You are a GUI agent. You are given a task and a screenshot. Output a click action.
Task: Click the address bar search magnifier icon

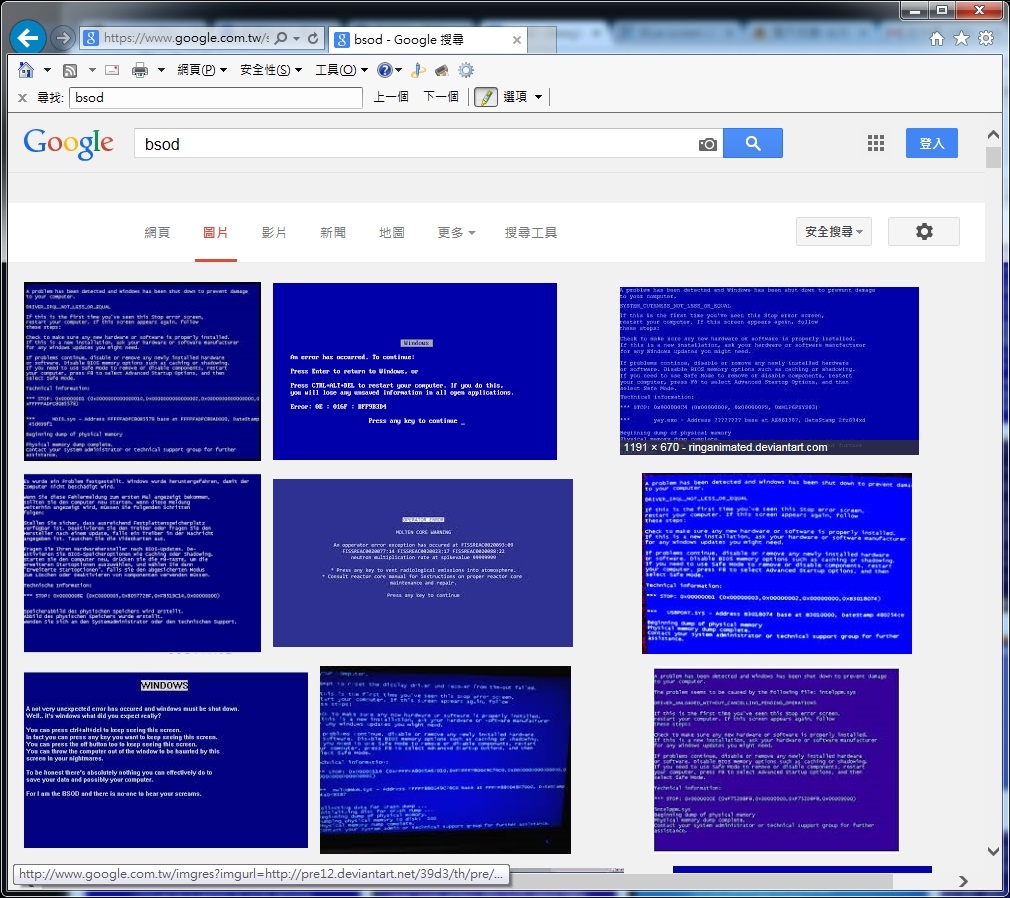coord(281,38)
